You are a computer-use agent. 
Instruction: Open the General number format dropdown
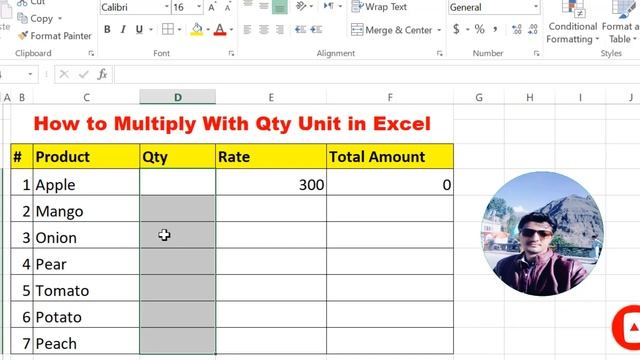coord(536,7)
